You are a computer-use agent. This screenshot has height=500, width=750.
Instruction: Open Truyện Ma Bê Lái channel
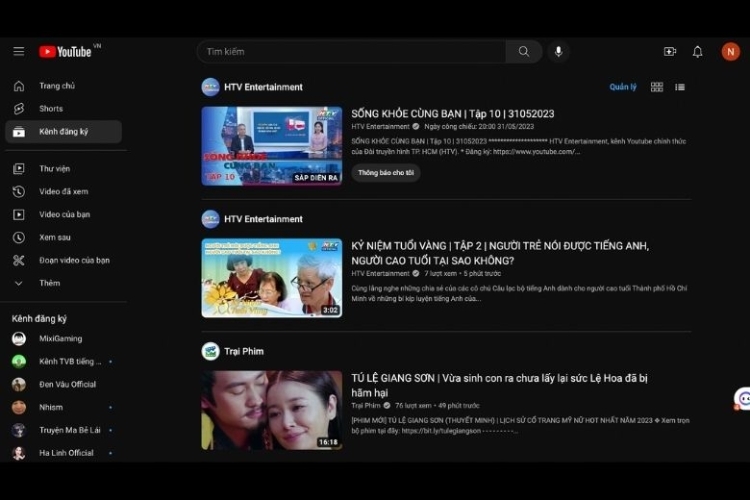click(64, 430)
